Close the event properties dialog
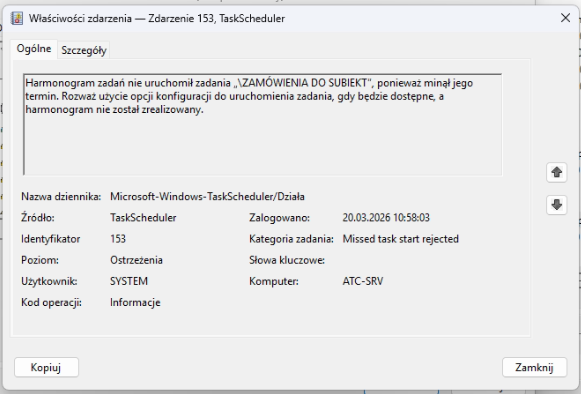This screenshot has width=581, height=394. click(565, 18)
